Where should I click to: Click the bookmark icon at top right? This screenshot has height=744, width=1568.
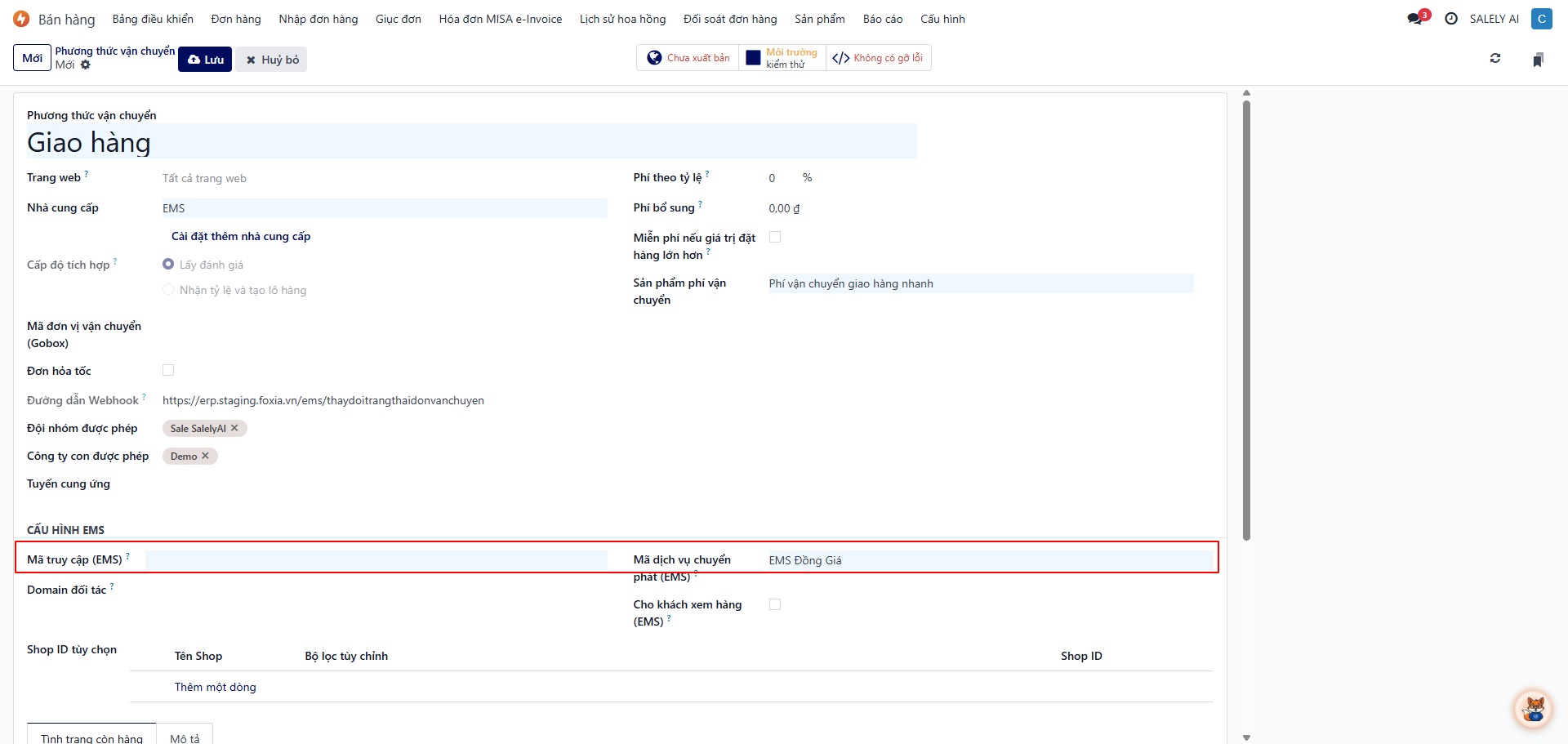(1538, 60)
